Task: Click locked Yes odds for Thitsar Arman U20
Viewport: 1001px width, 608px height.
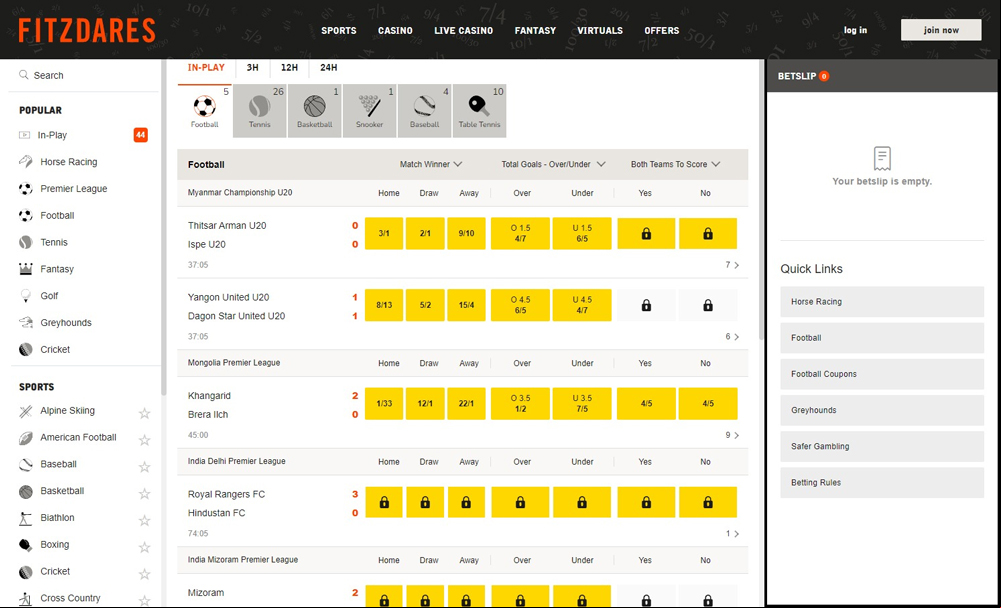Action: pyautogui.click(x=646, y=233)
